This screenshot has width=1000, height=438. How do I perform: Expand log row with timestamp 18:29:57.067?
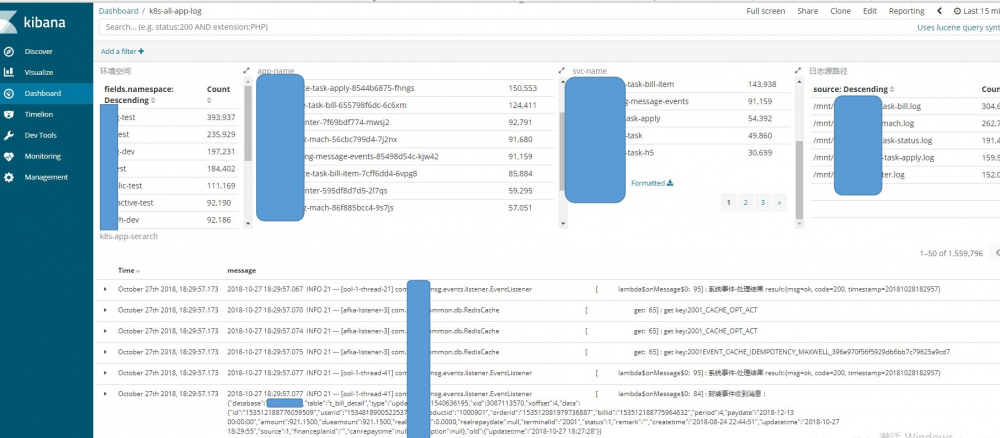tap(106, 289)
